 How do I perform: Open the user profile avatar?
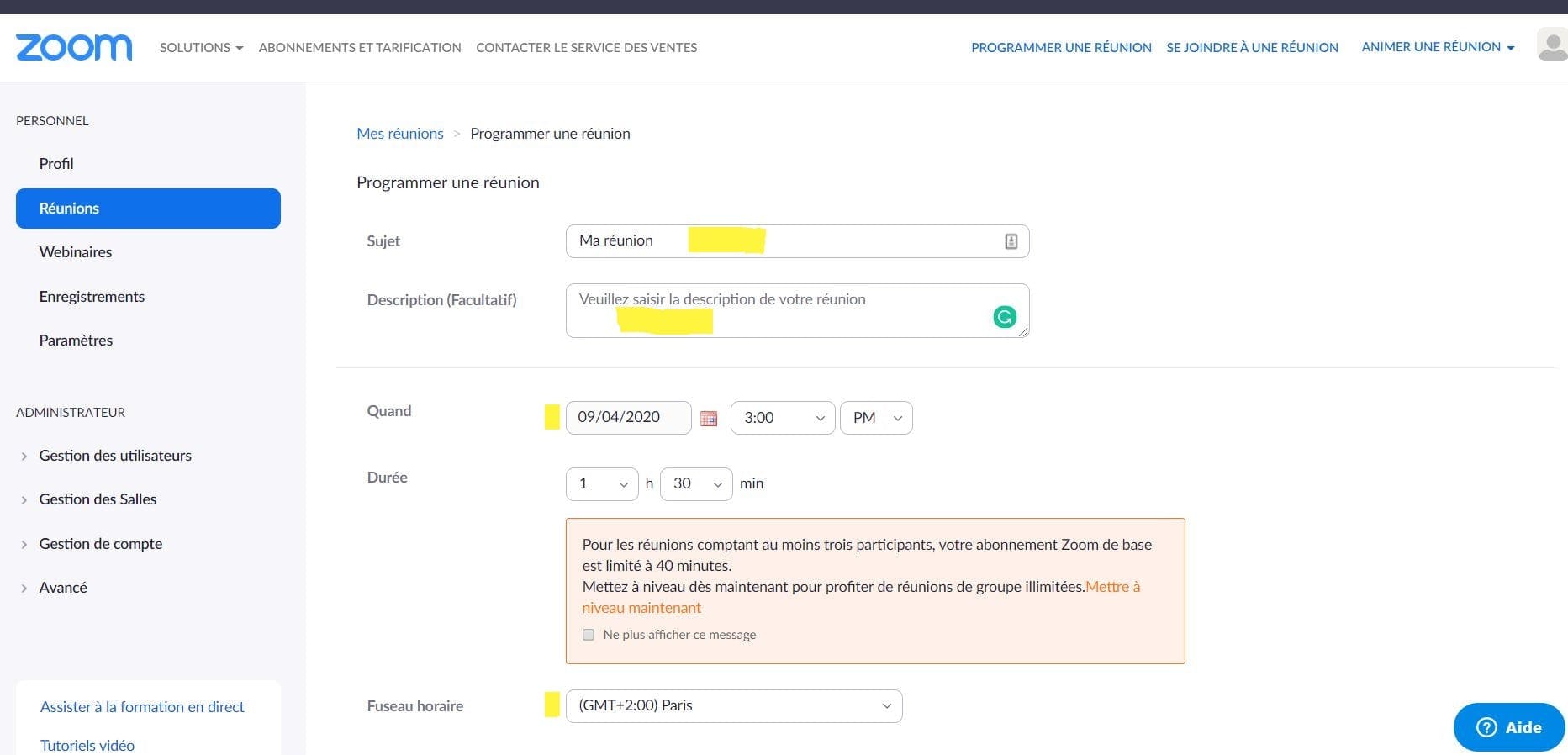1552,45
